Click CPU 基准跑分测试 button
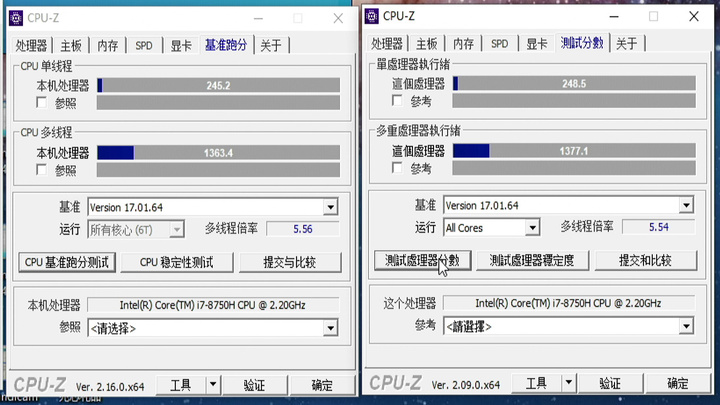 click(x=67, y=262)
